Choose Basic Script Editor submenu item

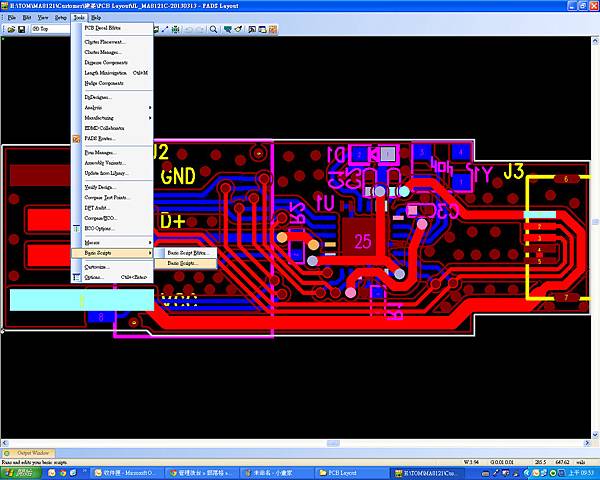point(186,253)
